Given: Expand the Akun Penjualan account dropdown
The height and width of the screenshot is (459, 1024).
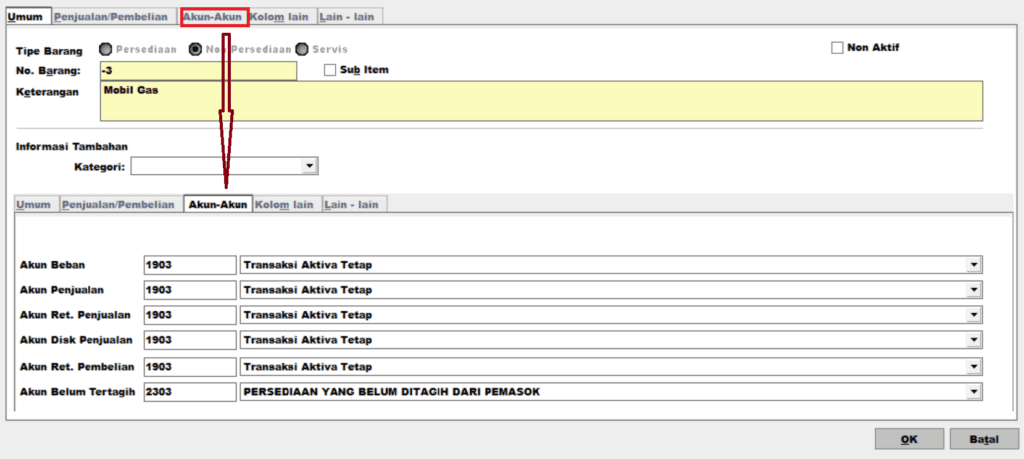Looking at the screenshot, I should (x=974, y=290).
